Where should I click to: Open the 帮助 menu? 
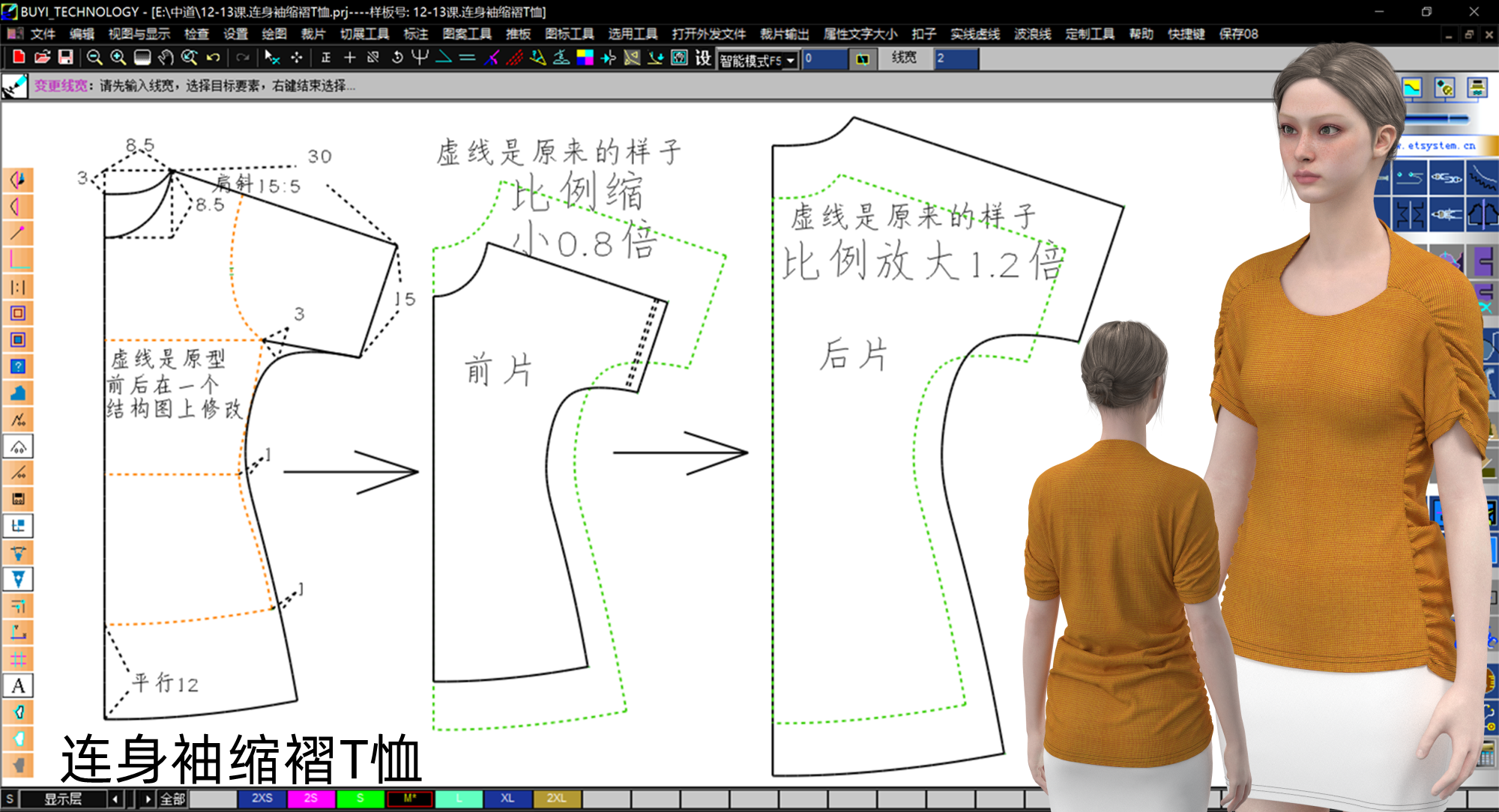click(x=1141, y=34)
